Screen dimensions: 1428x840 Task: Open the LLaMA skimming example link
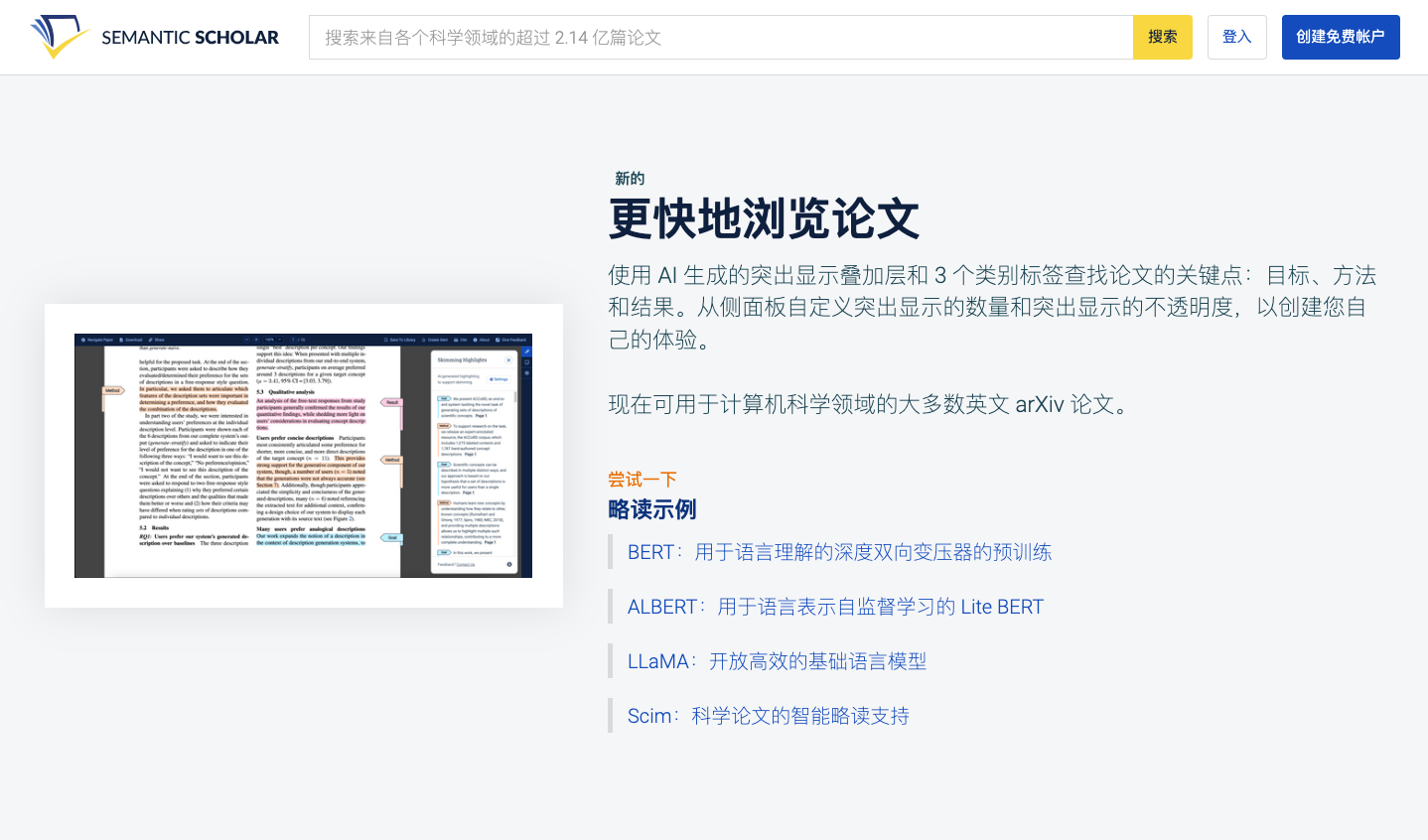777,661
